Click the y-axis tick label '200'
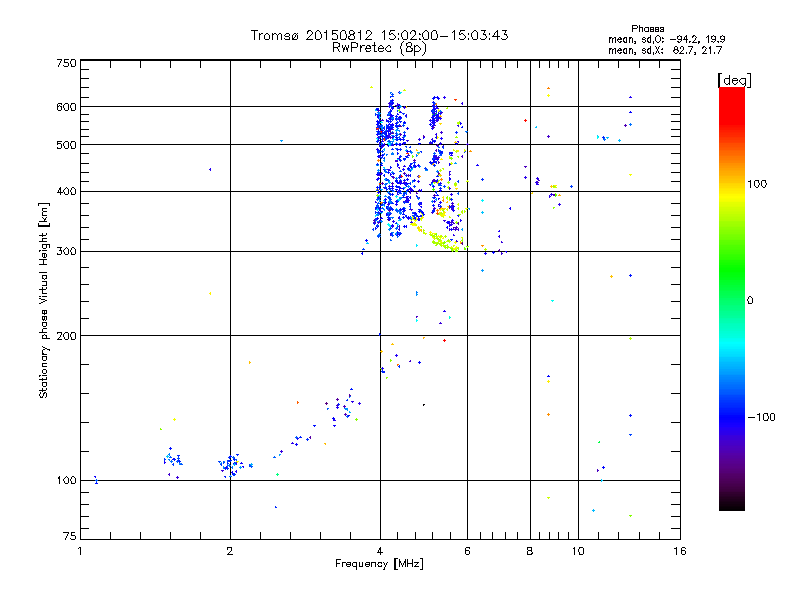Image resolution: width=800 pixels, height=600 pixels. pos(66,336)
